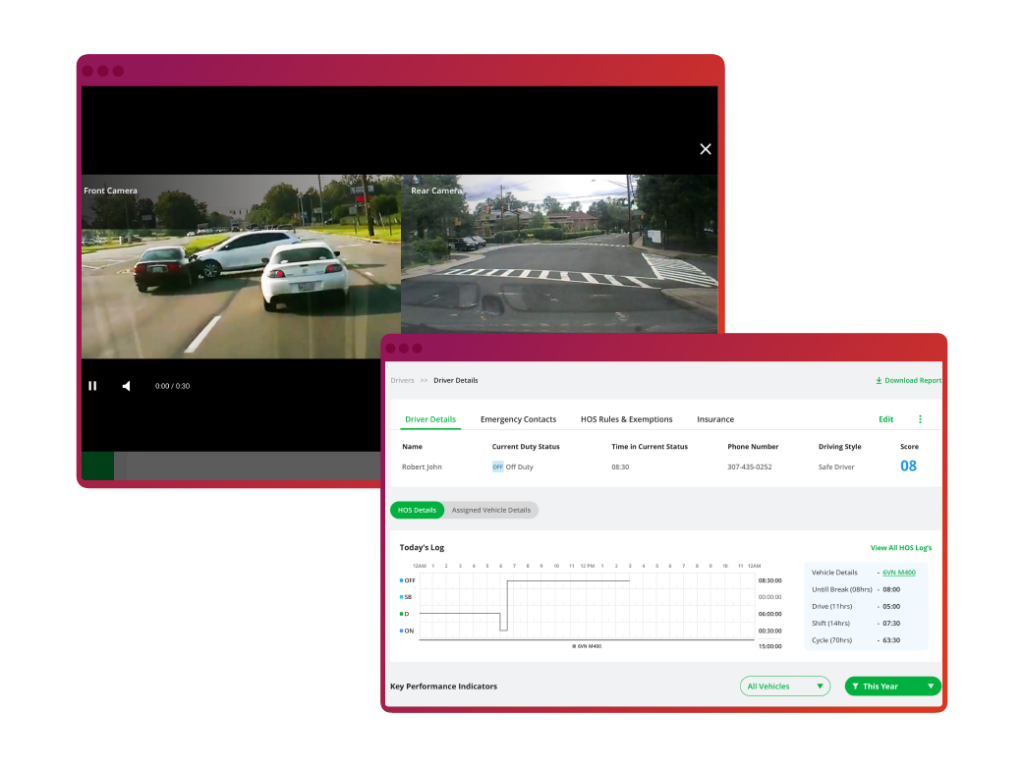1024x768 pixels.
Task: Click Edit to modify driver details
Action: [886, 419]
